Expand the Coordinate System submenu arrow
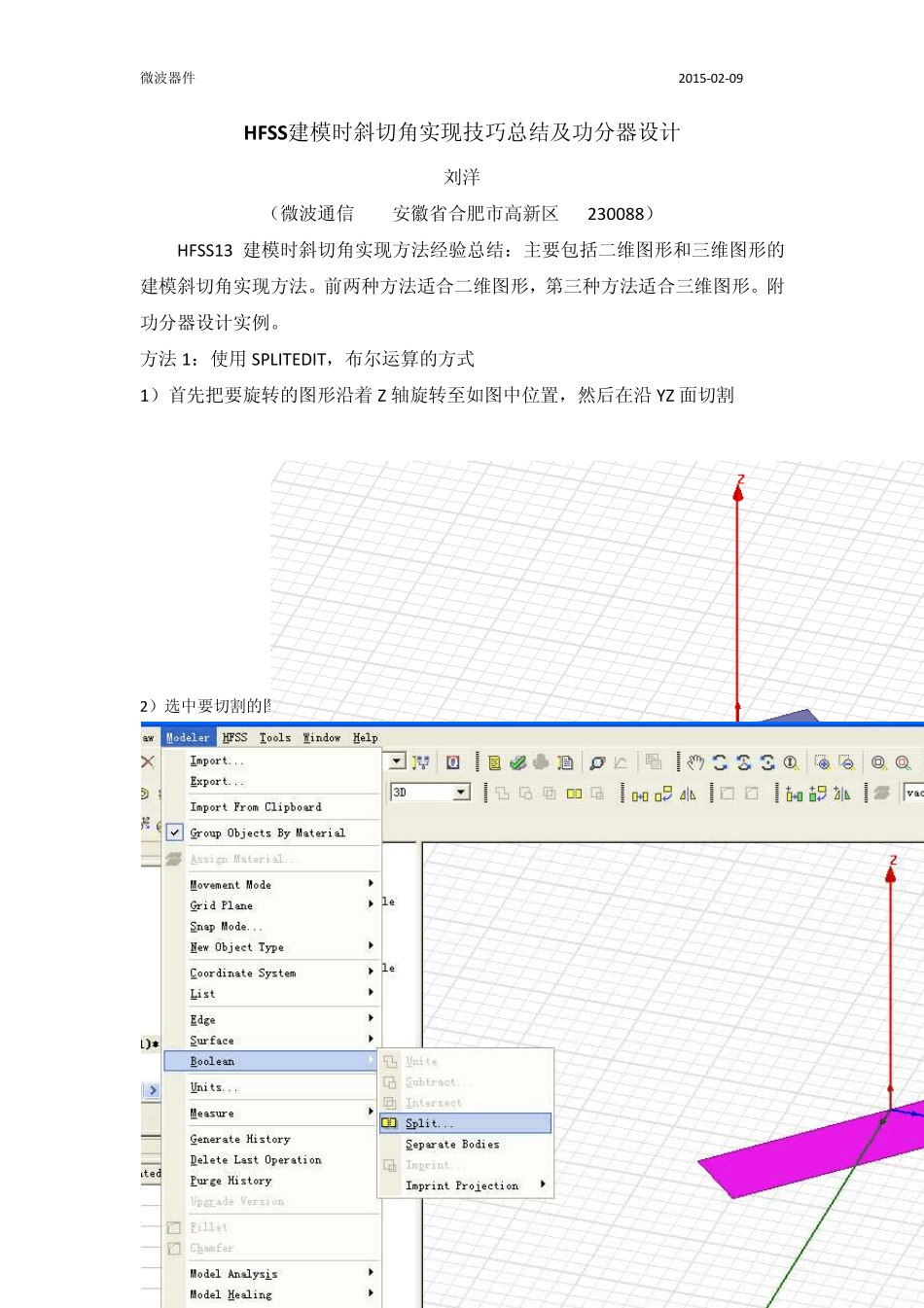 (x=371, y=972)
